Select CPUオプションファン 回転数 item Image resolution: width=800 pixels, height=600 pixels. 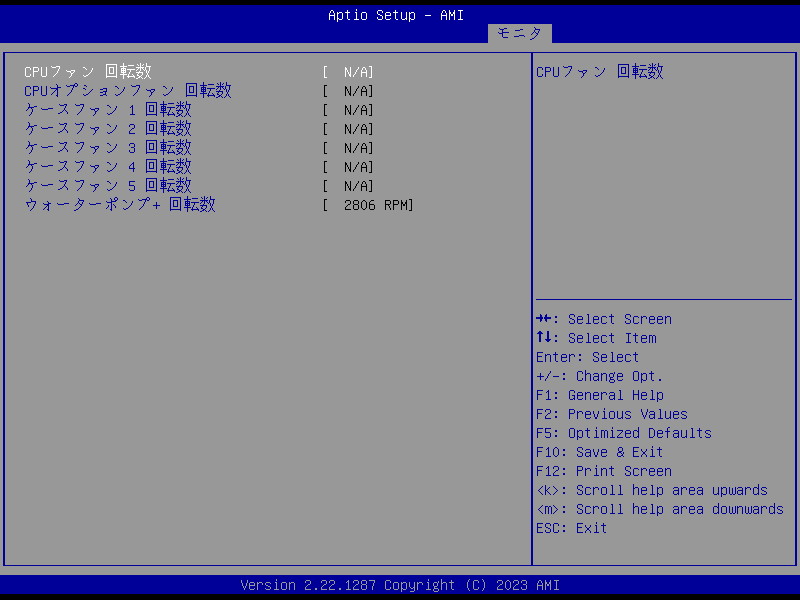click(x=128, y=91)
